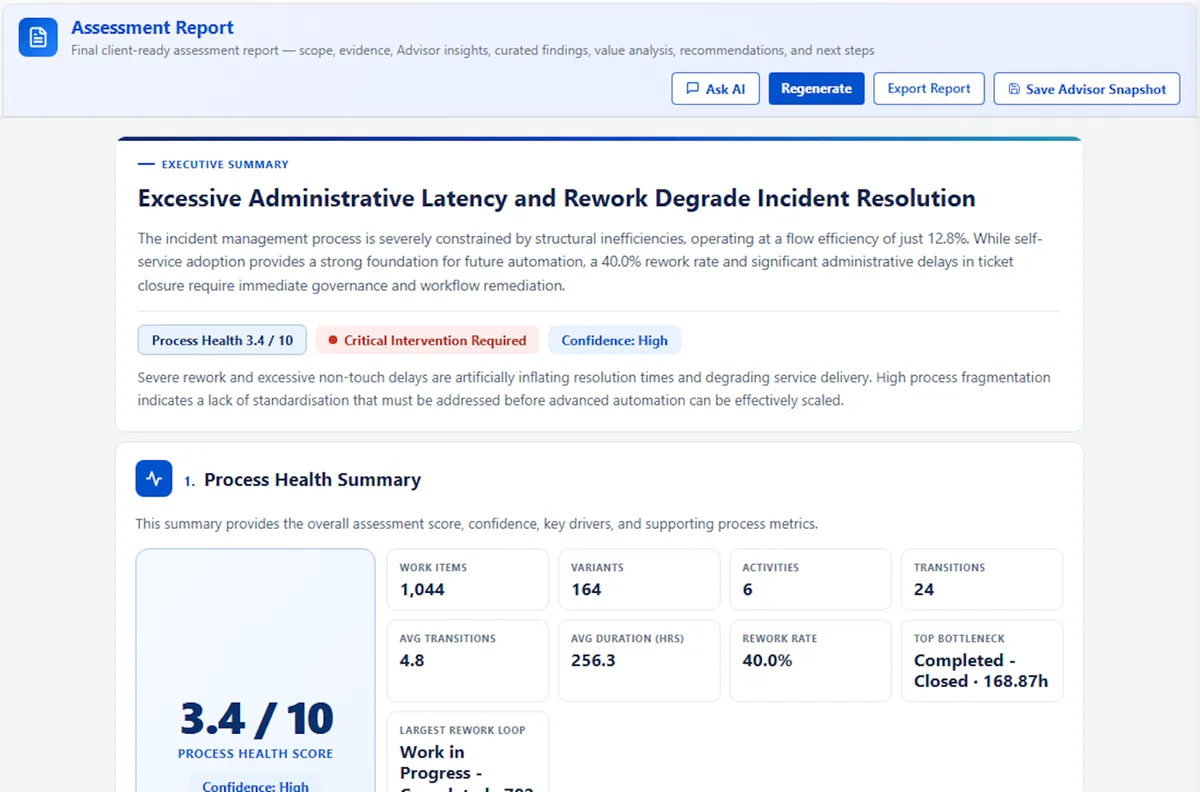Click the Confidence: High badge in executive summary
1200x792 pixels.
pos(614,340)
